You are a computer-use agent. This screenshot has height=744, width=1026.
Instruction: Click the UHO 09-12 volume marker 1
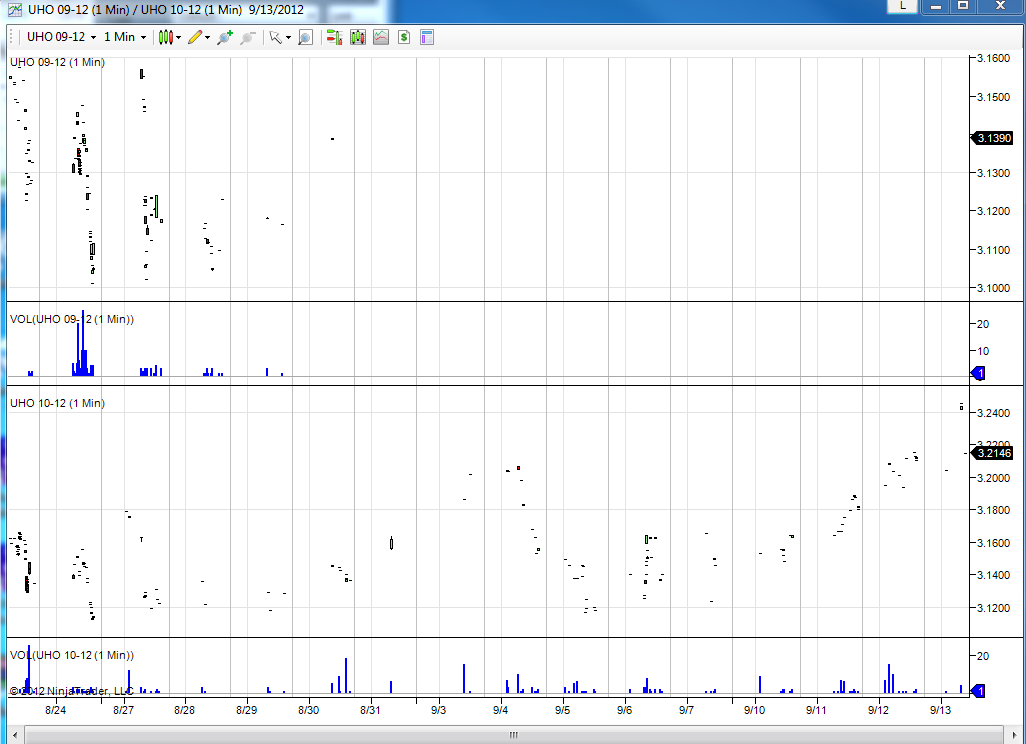[978, 373]
